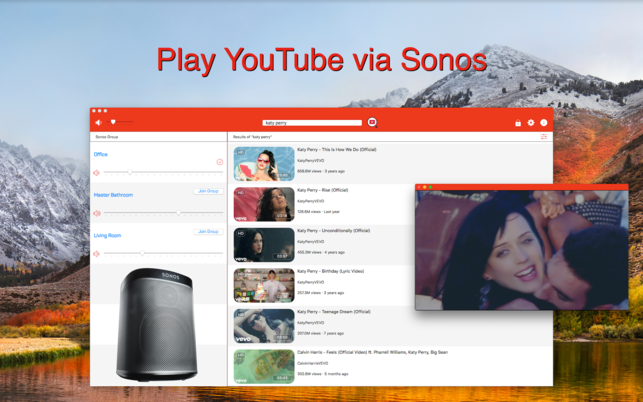
Task: Click the 'Sonos Group' panel header
Action: tap(107, 137)
